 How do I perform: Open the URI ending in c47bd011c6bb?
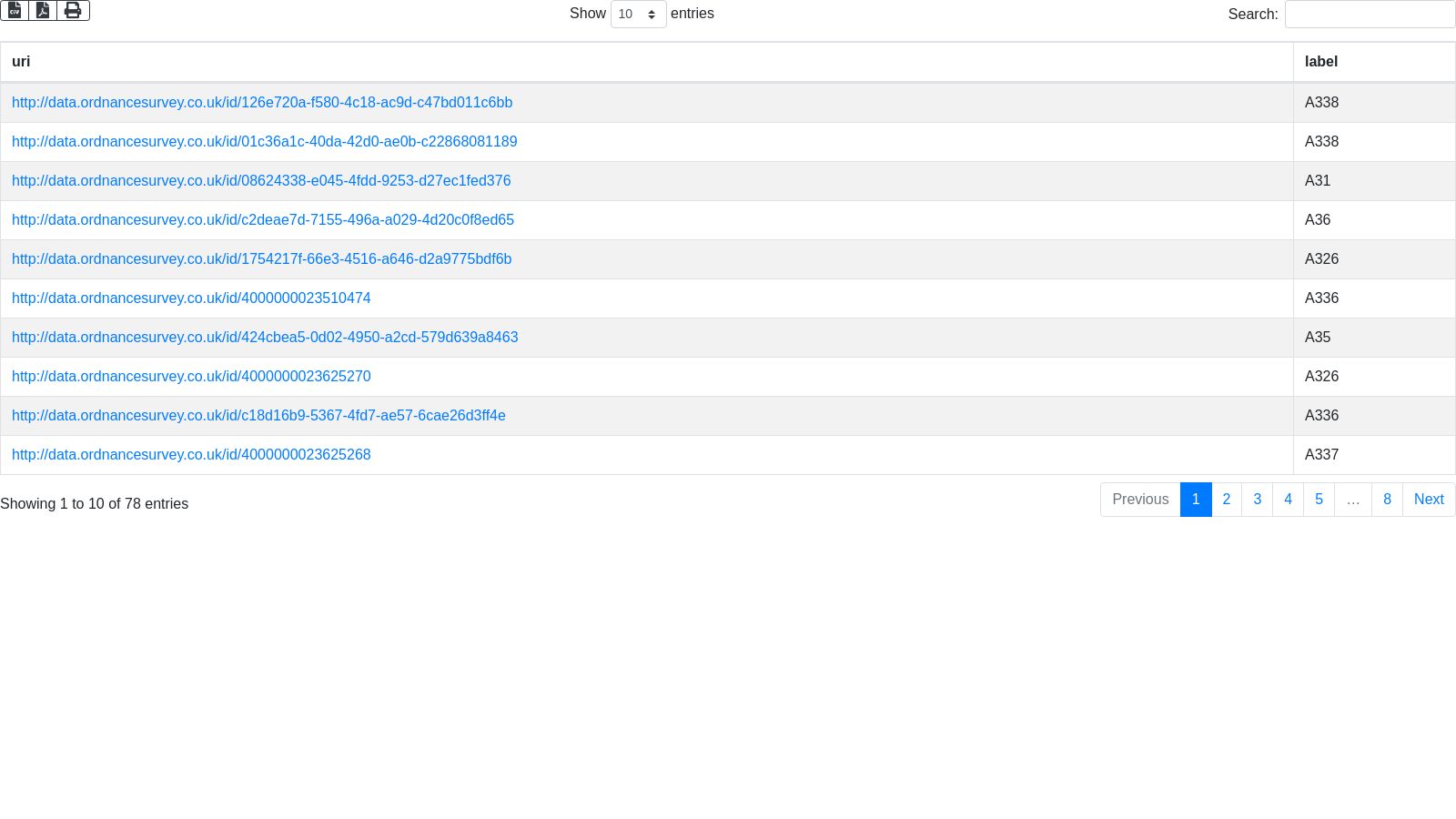pos(262,103)
